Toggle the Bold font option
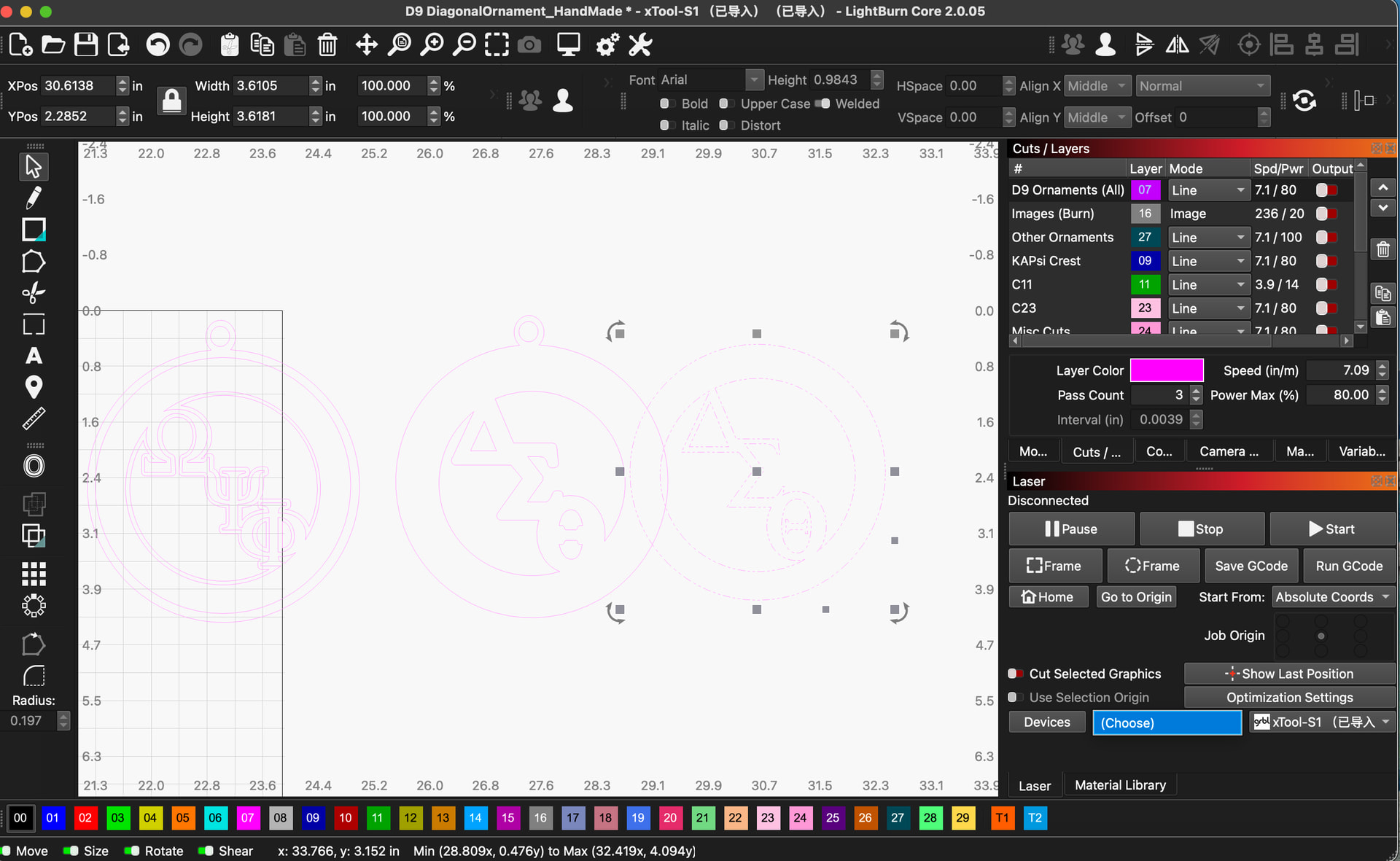 pos(666,104)
